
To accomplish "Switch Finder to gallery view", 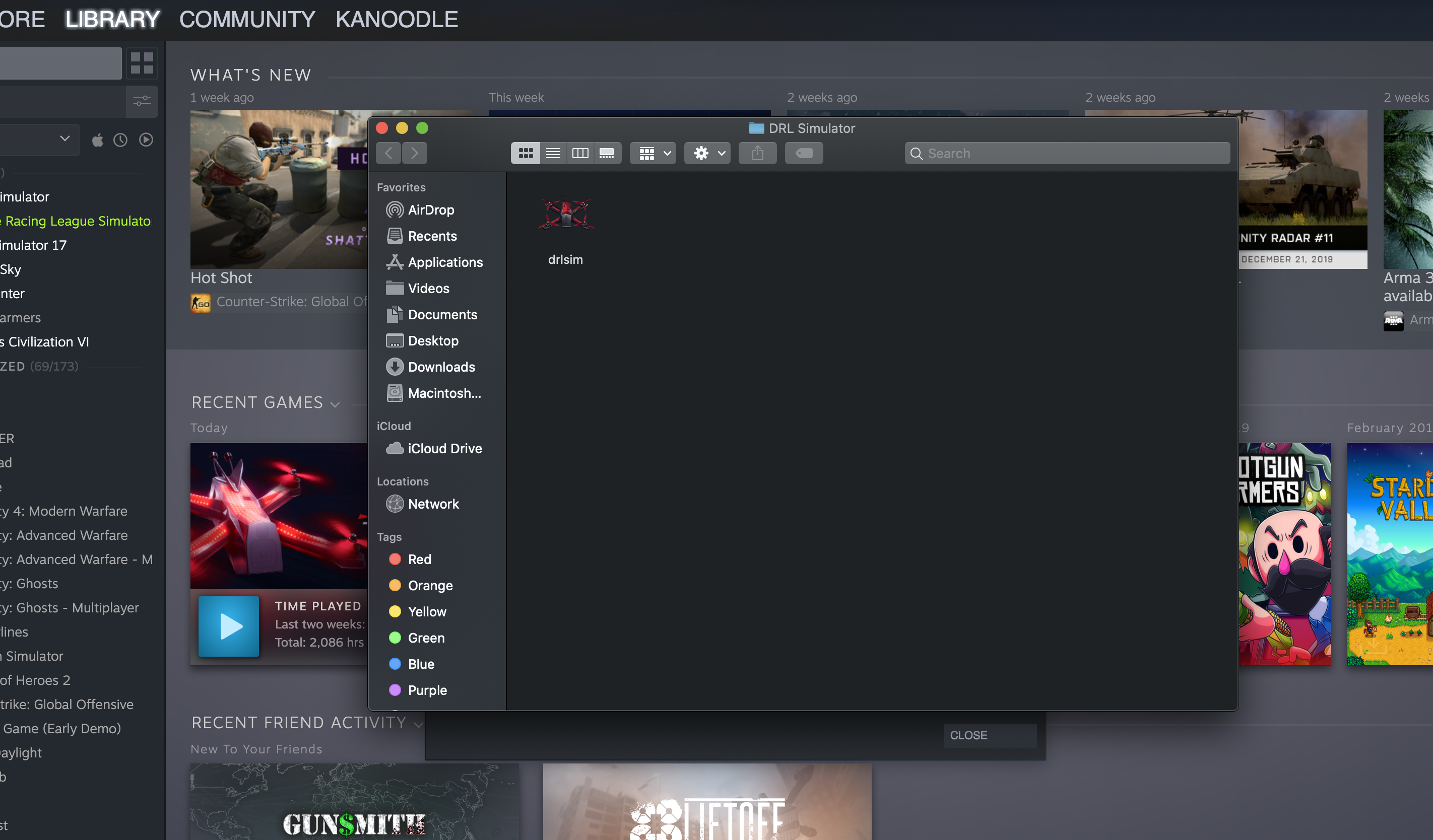I will 607,153.
